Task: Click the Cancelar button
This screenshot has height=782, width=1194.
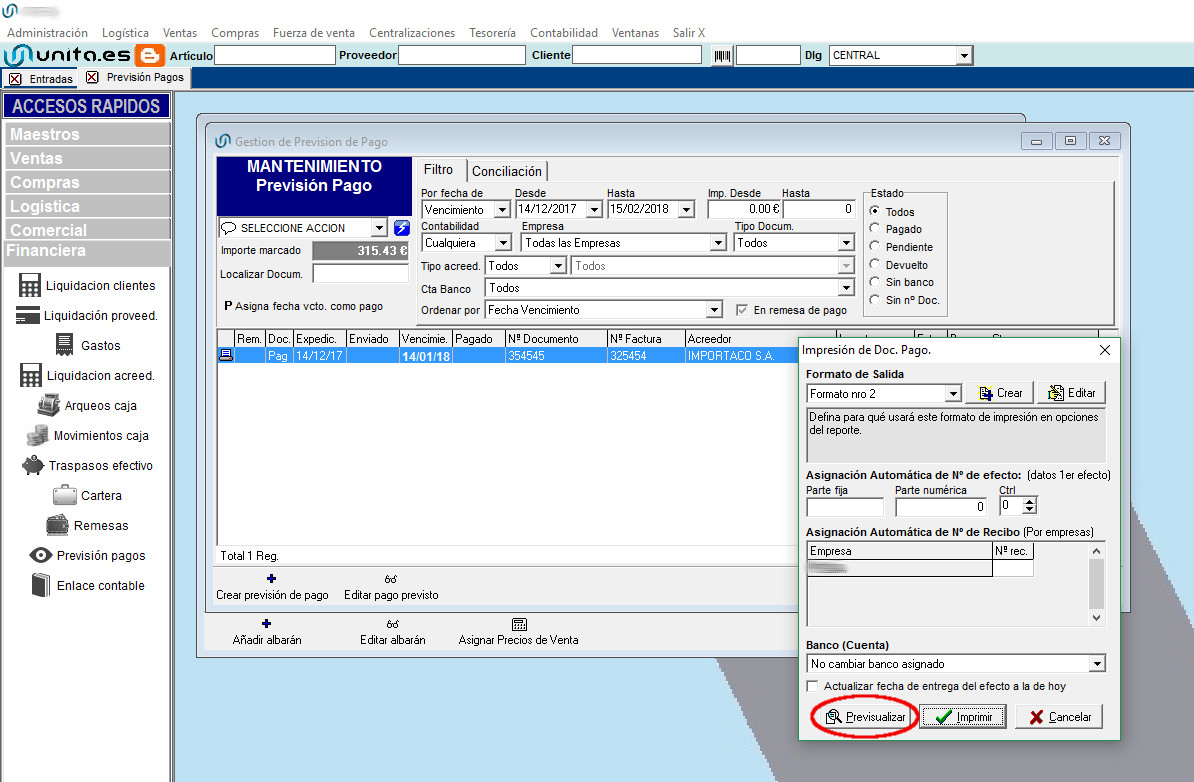Action: coord(1059,717)
